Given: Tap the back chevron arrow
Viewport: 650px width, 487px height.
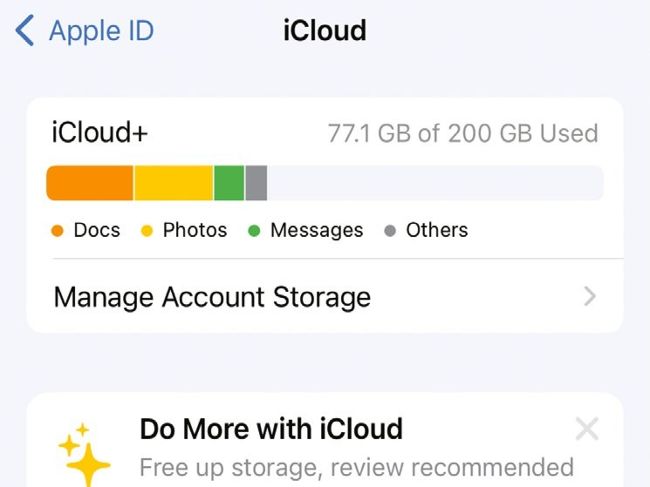Looking at the screenshot, I should 25,31.
